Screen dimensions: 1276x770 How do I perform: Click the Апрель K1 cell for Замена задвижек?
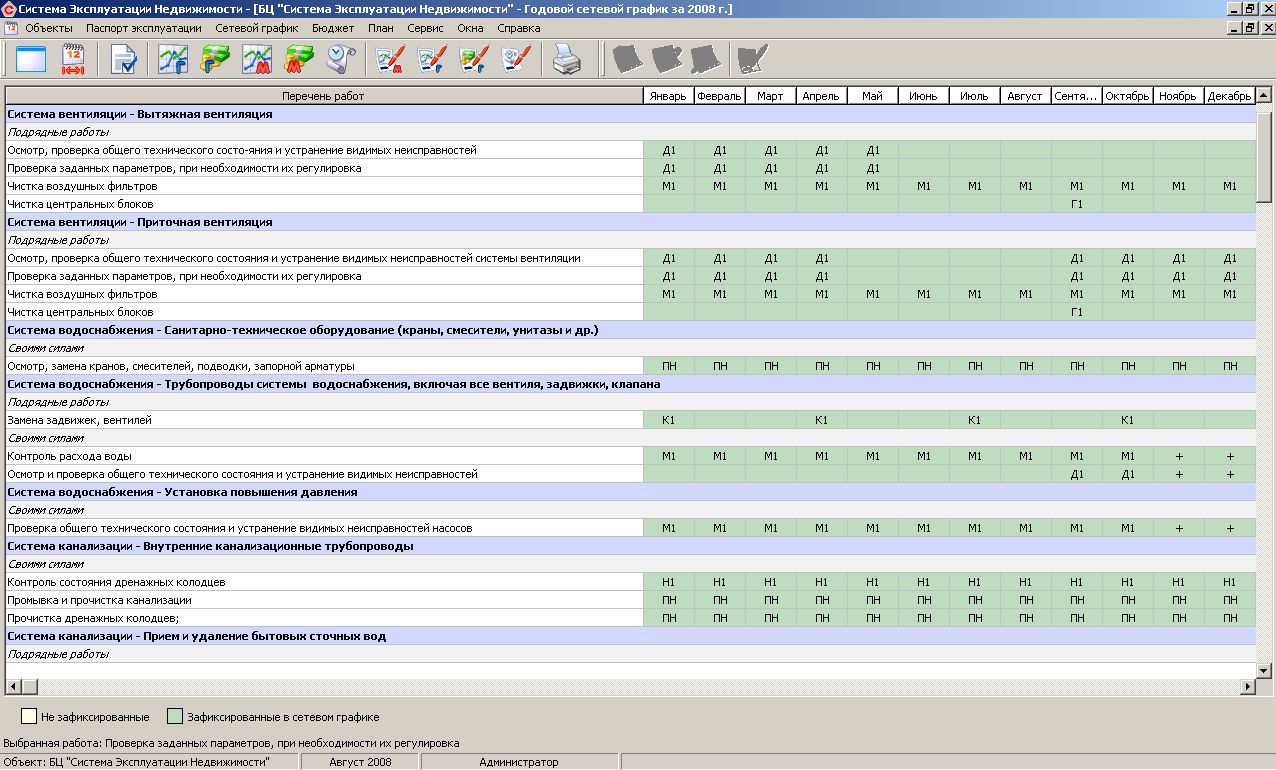point(821,420)
